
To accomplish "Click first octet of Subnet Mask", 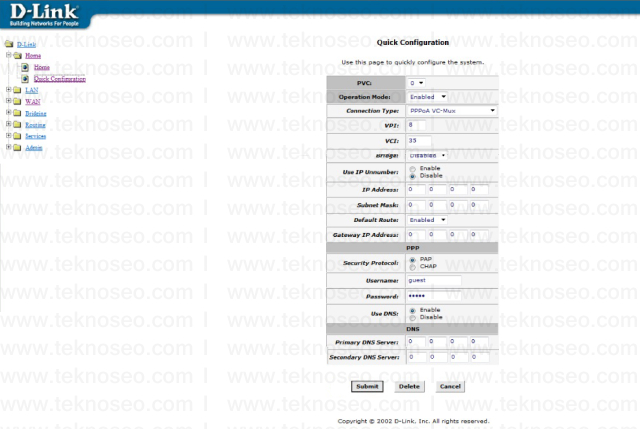I will tap(416, 205).
